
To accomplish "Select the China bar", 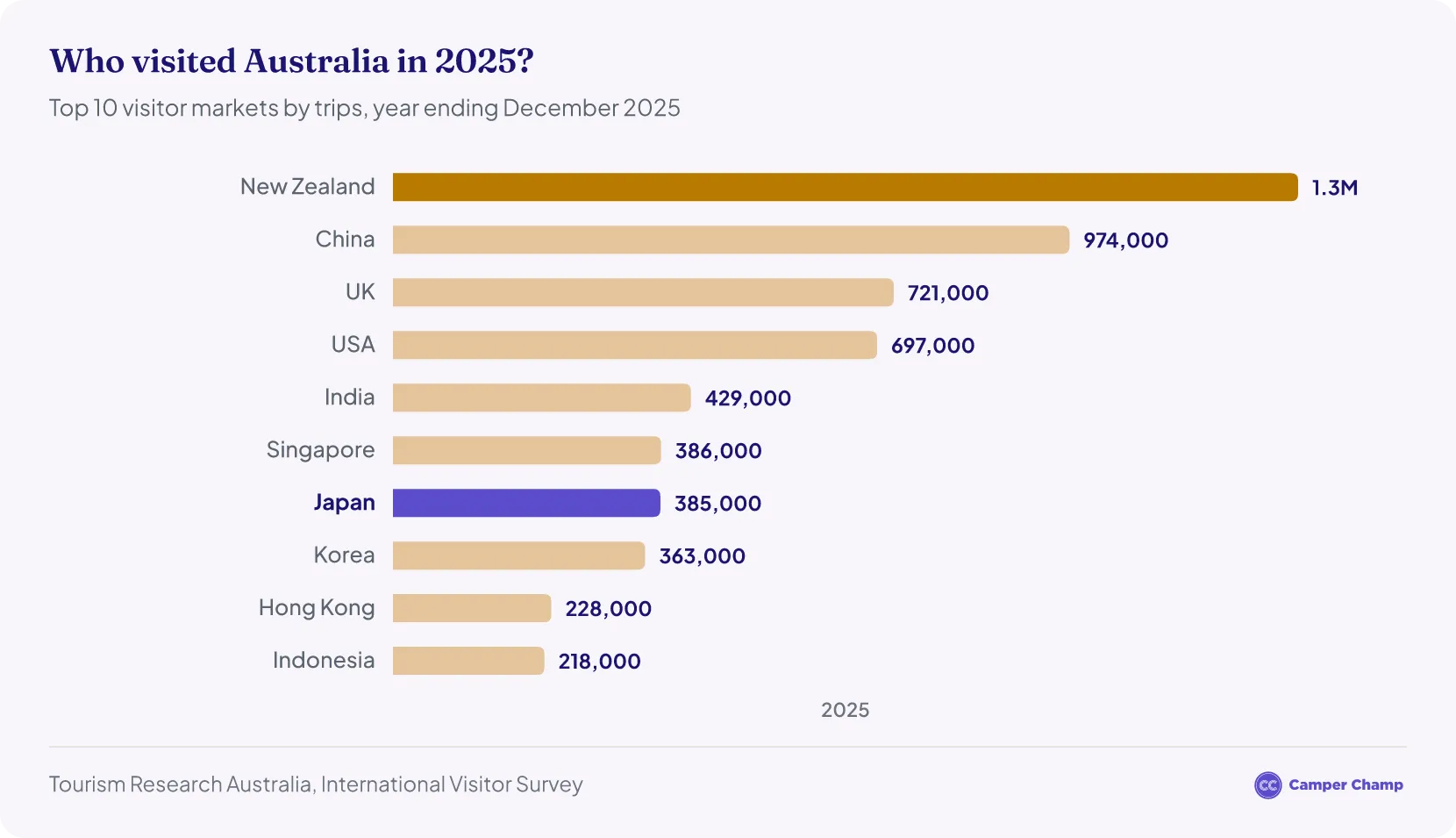I will point(732,240).
